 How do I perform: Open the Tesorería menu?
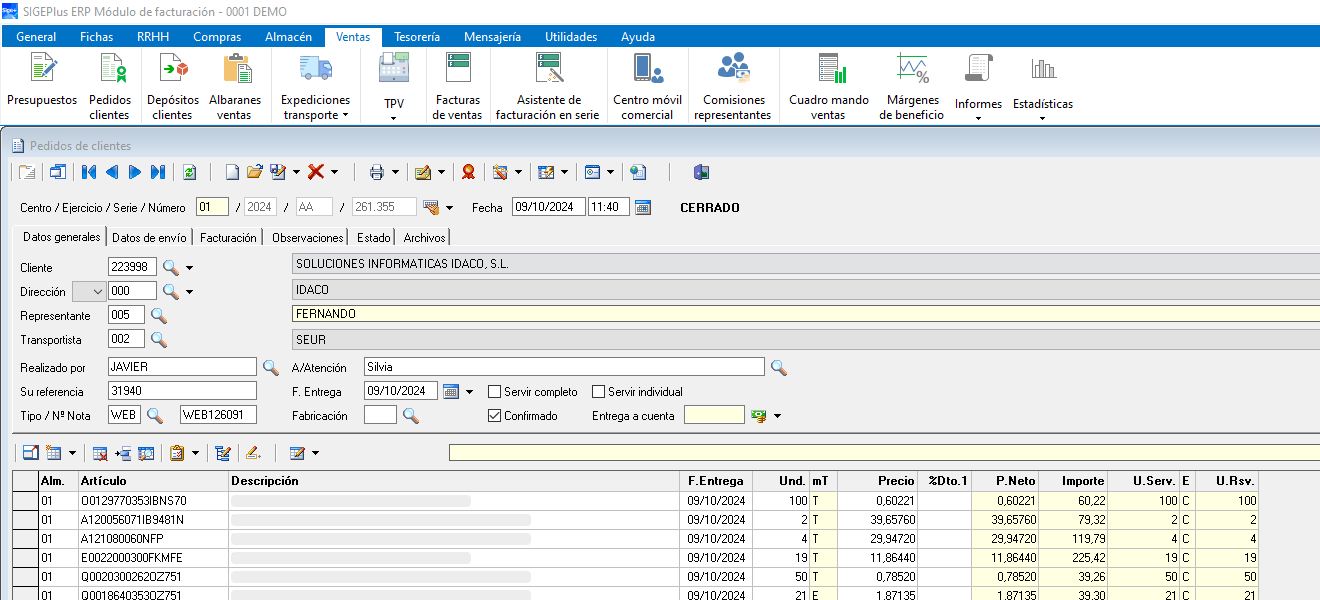pyautogui.click(x=417, y=37)
